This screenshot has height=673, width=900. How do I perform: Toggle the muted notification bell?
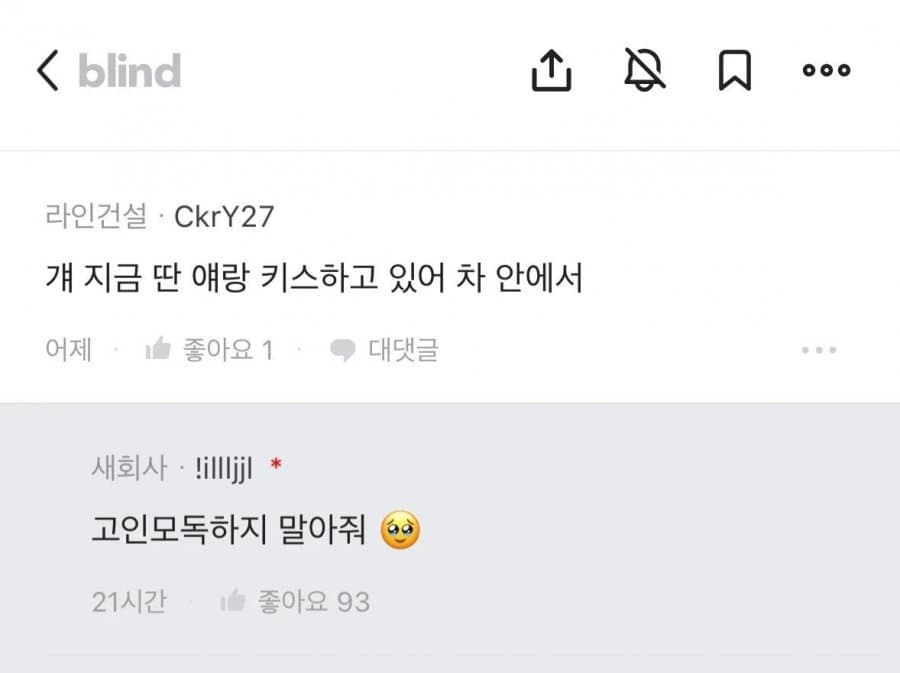[644, 71]
